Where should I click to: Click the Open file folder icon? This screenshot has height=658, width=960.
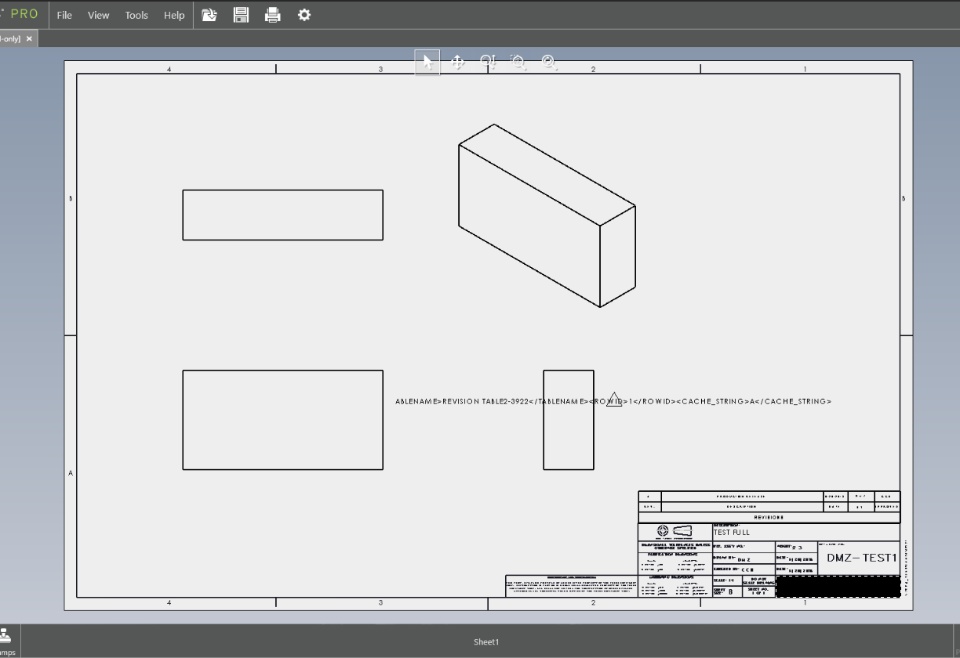pyautogui.click(x=209, y=15)
